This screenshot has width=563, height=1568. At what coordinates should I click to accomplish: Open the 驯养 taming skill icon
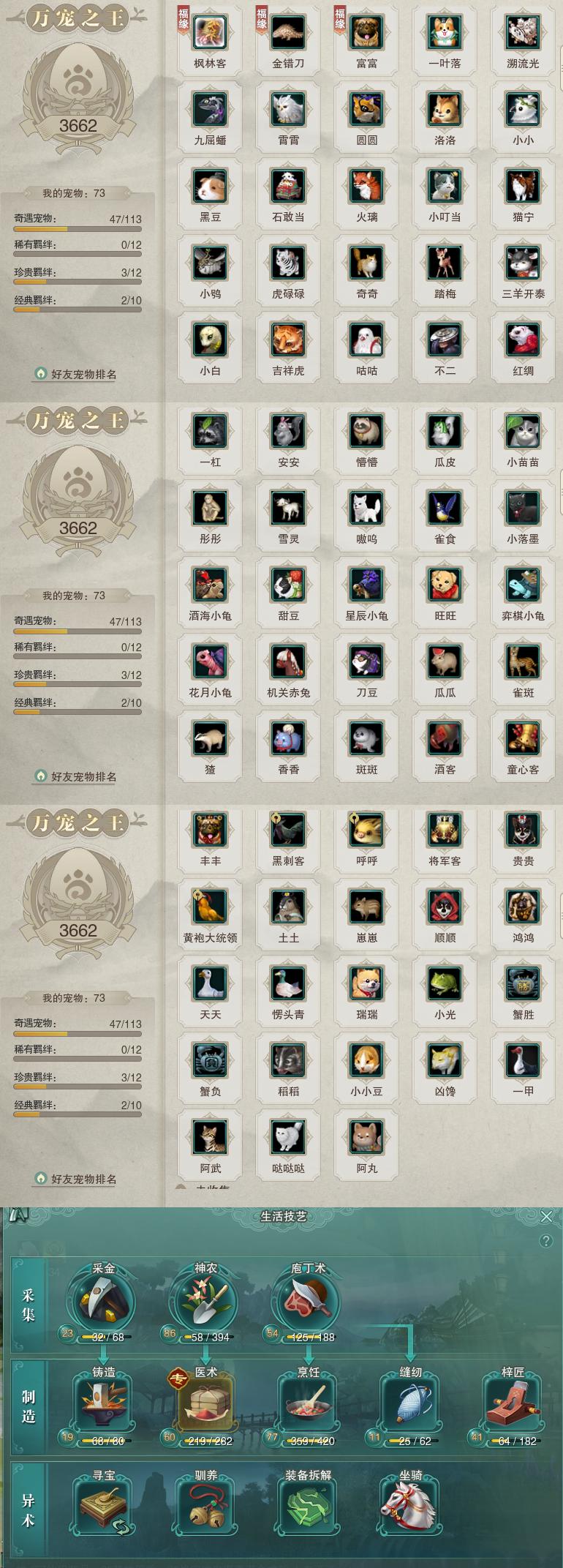tap(206, 1506)
